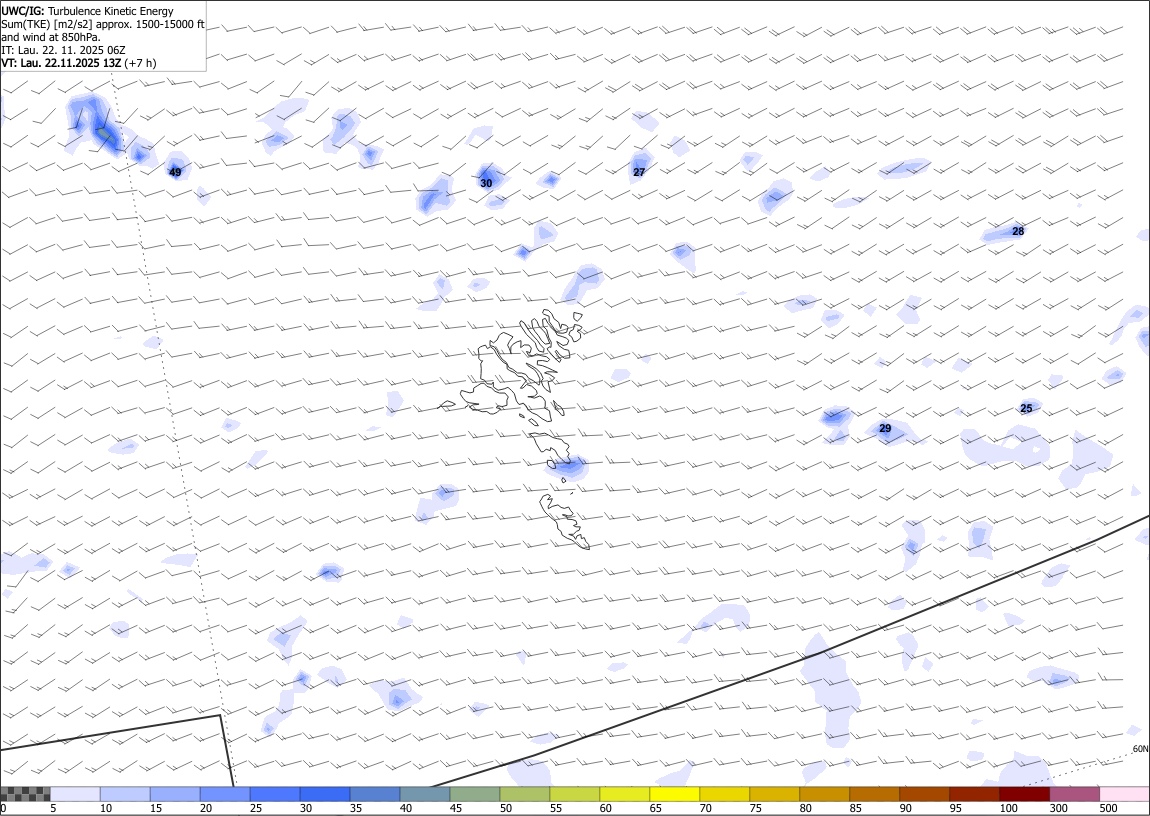The image size is (1150, 816).
Task: Select the 'IT: Lau. 22. 11. 2025 06Z' line
Action: 64,50
